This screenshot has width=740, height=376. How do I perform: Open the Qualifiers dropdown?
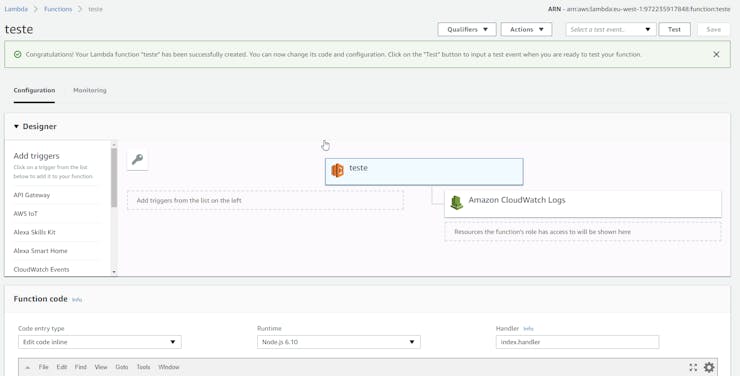[x=467, y=29]
